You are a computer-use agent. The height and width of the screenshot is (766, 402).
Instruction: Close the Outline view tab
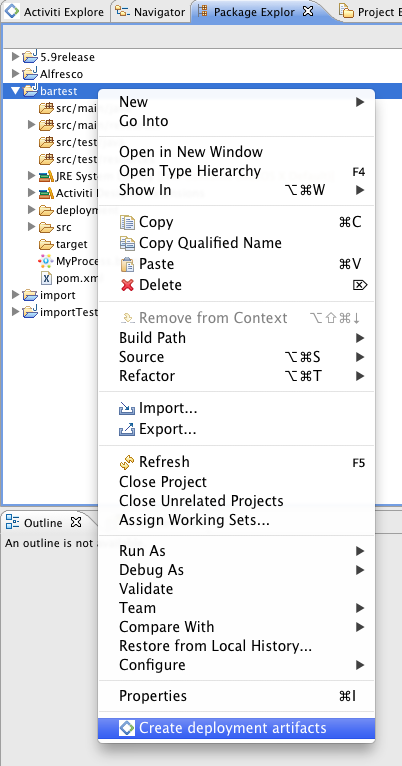pyautogui.click(x=76, y=523)
